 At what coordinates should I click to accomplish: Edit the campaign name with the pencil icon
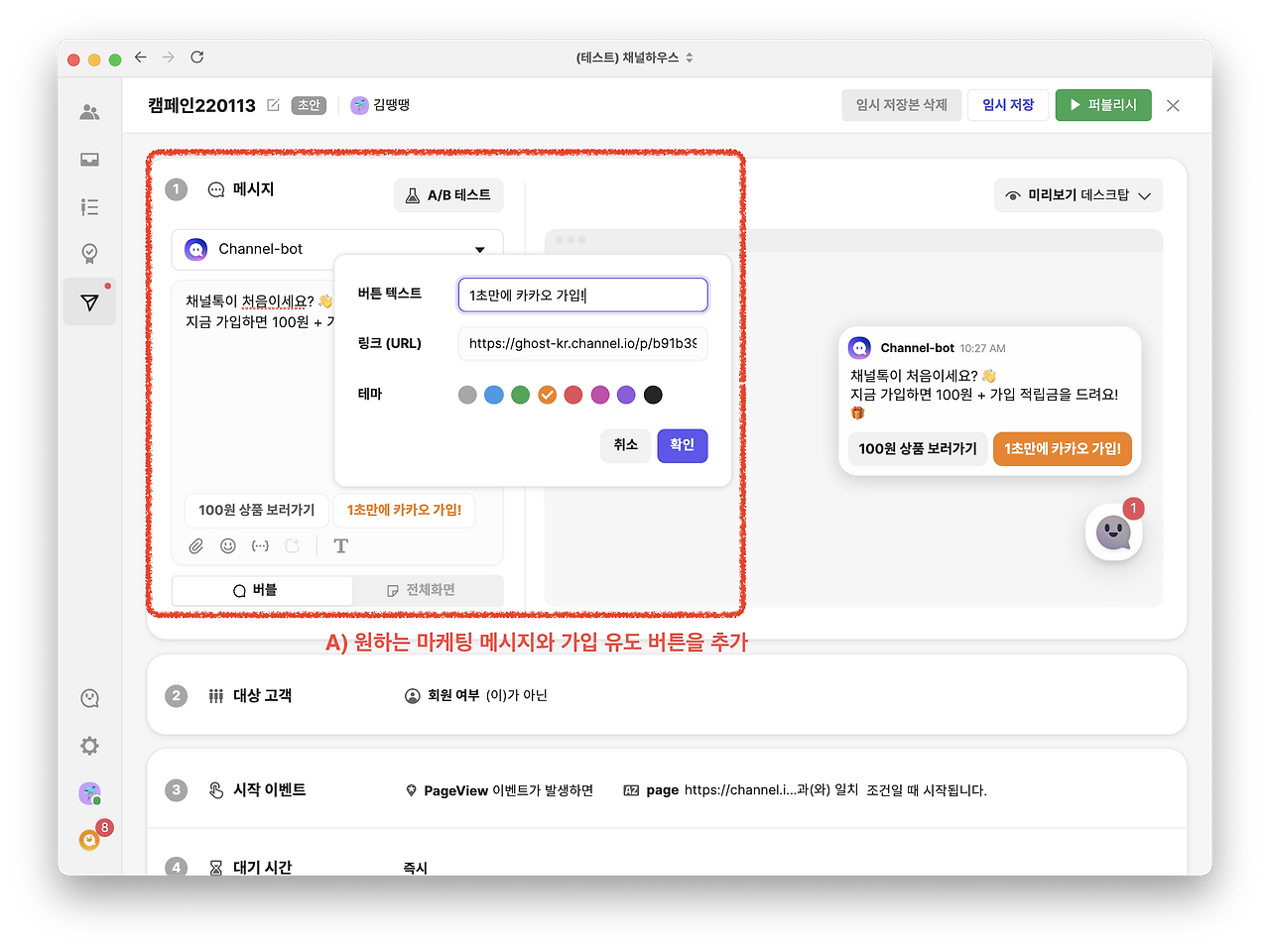274,105
